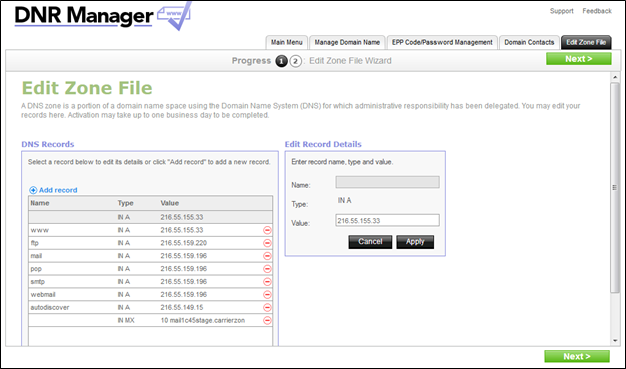
Task: Switch to Domain Contacts tab
Action: tap(529, 42)
